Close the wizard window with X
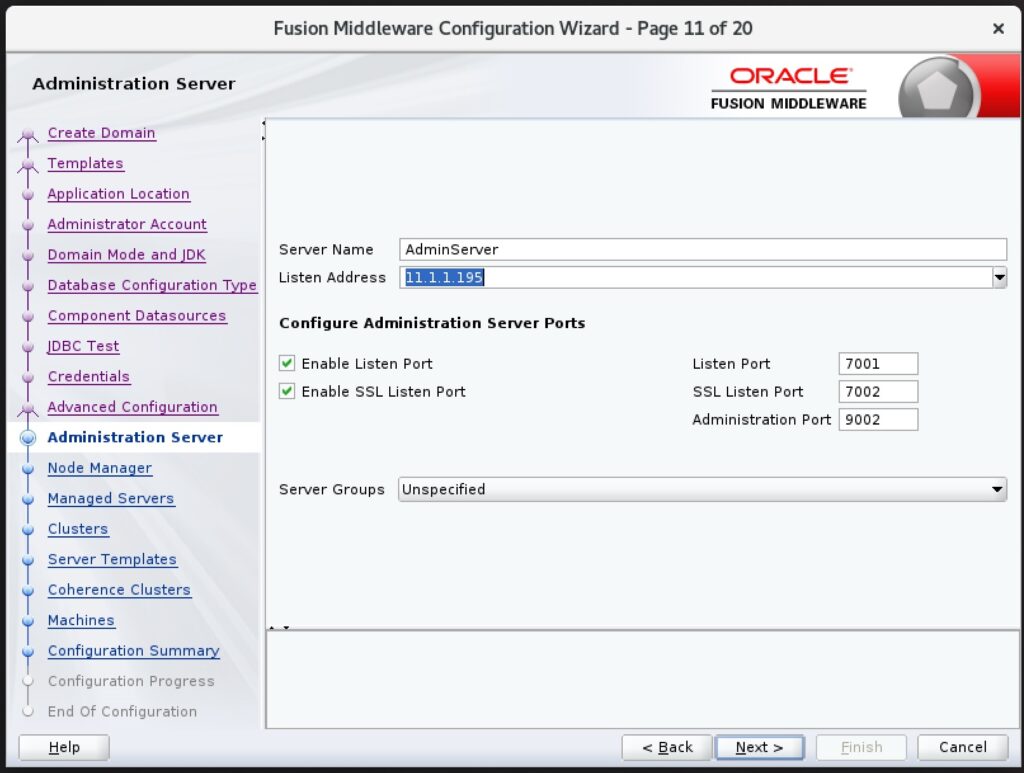The width and height of the screenshot is (1024, 773). 998,29
